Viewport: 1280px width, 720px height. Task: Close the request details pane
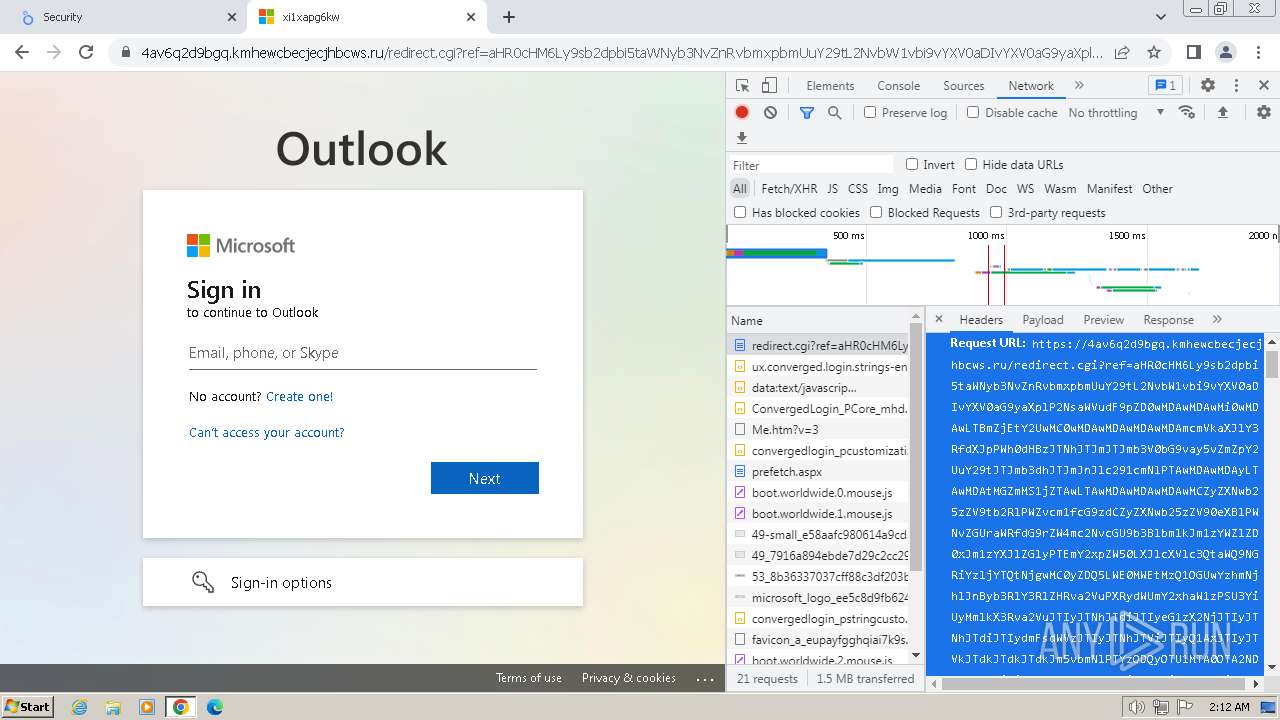pos(938,319)
